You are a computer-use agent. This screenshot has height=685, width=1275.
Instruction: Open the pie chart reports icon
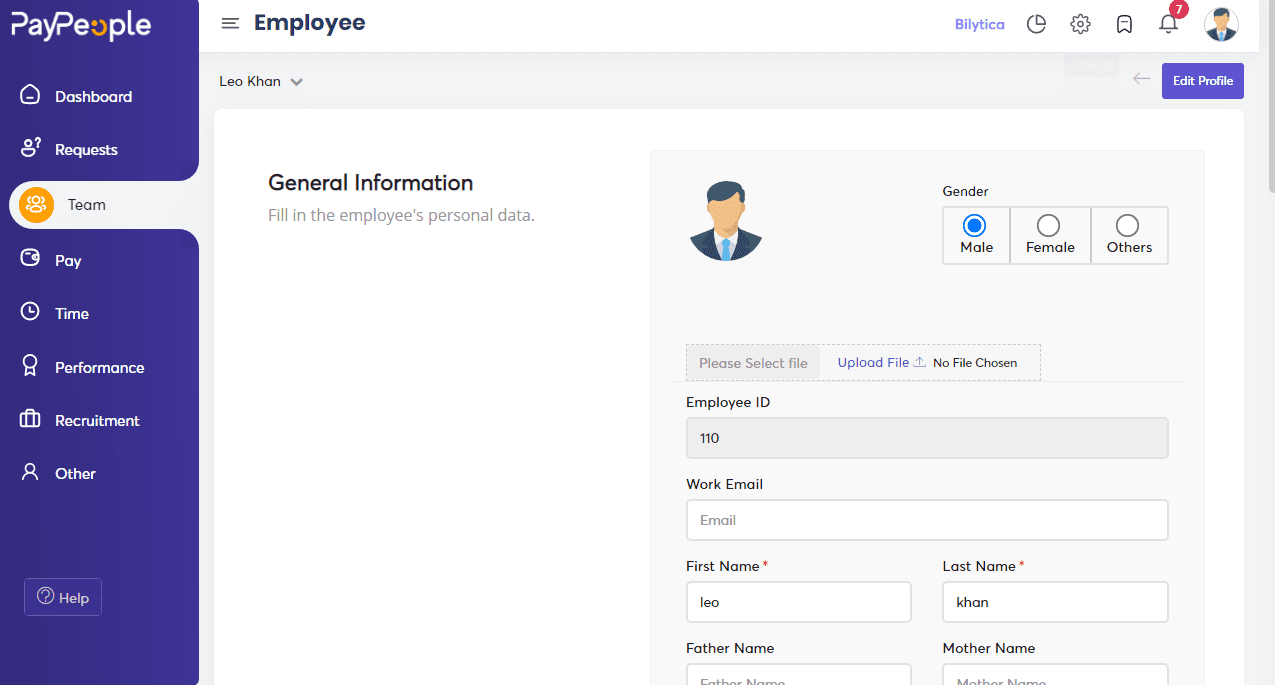pyautogui.click(x=1036, y=24)
